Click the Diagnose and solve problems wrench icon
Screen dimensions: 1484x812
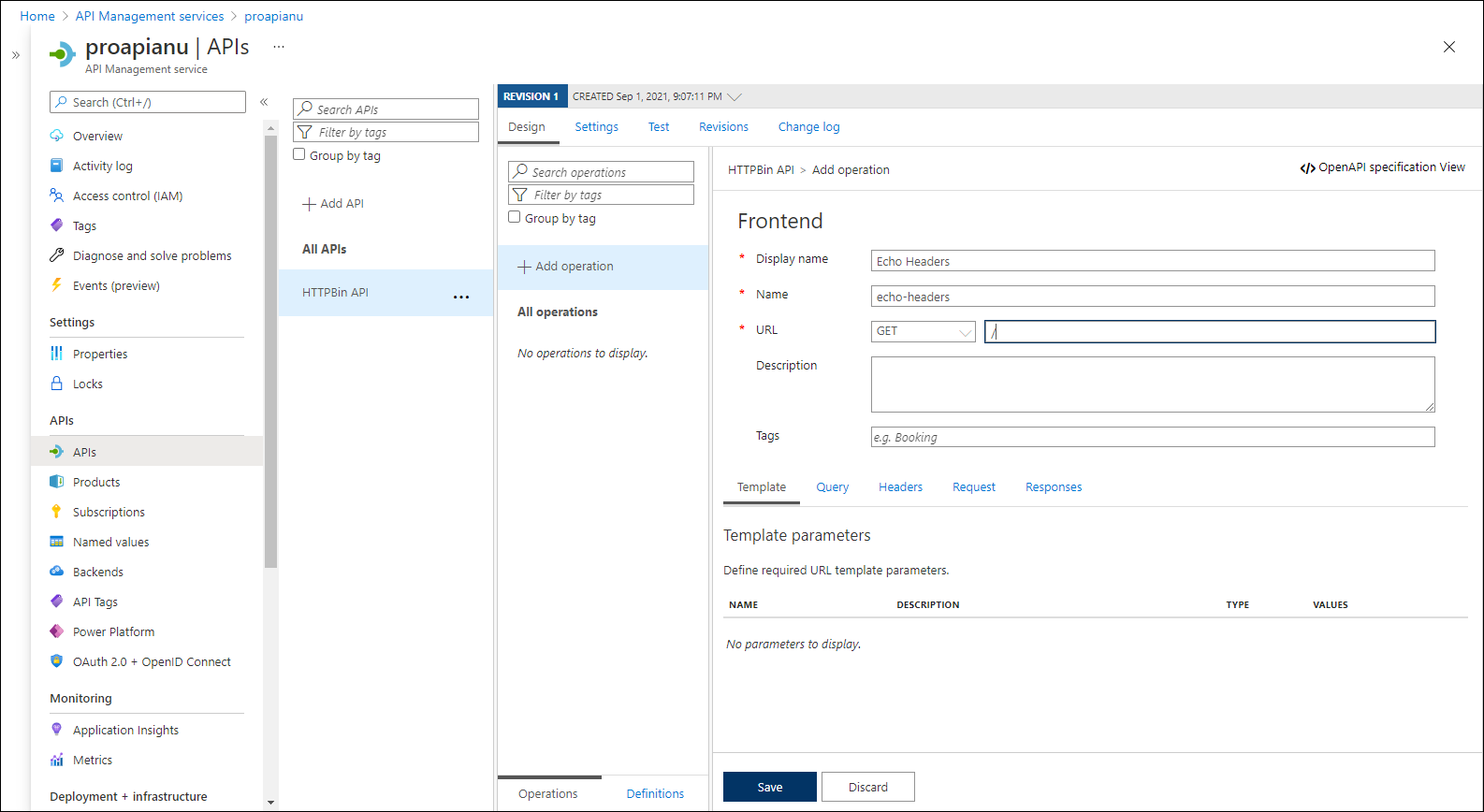[56, 255]
